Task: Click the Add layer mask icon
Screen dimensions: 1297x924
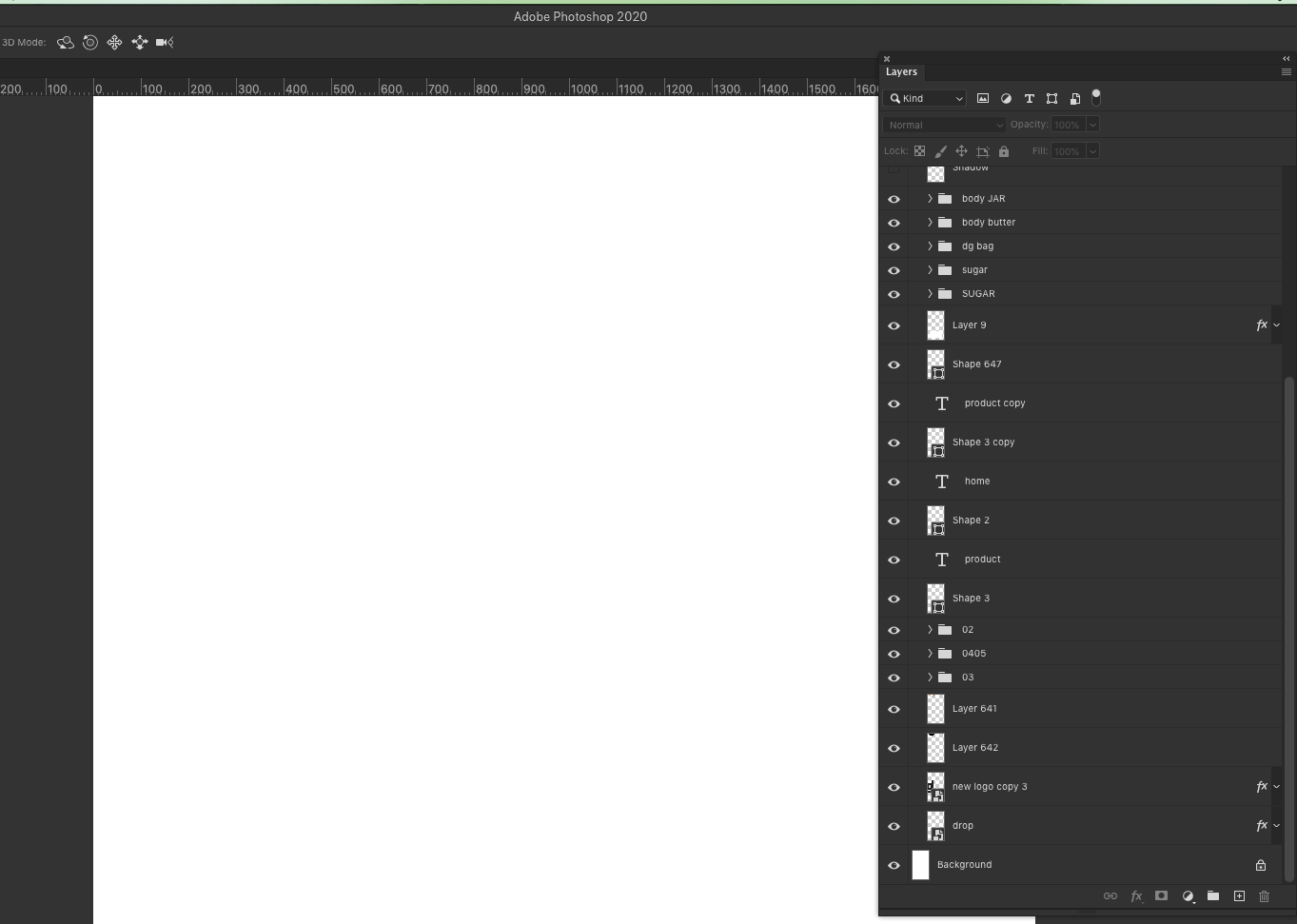Action: pyautogui.click(x=1161, y=896)
